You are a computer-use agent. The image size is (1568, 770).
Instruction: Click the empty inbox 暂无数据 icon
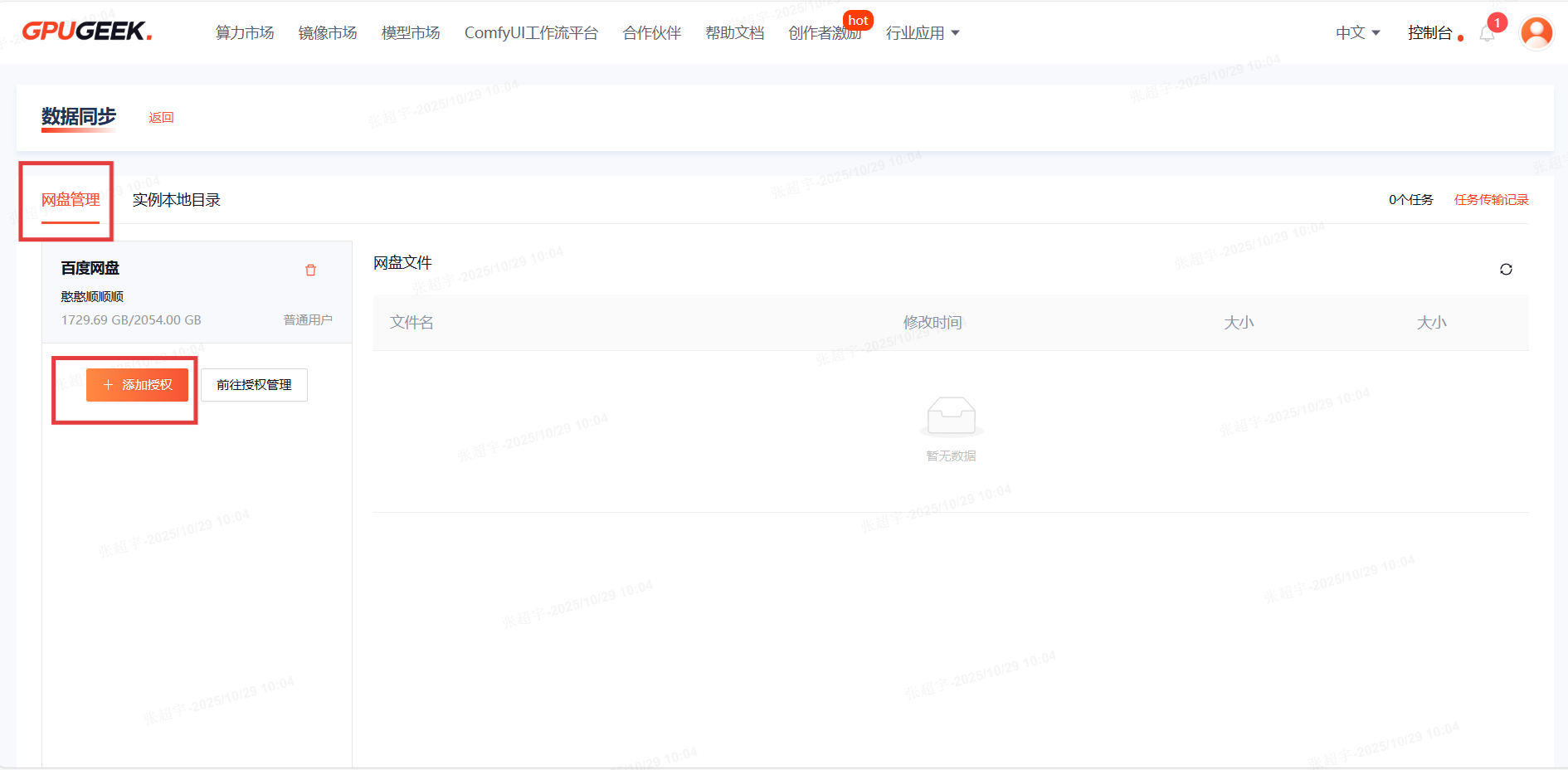[x=951, y=417]
